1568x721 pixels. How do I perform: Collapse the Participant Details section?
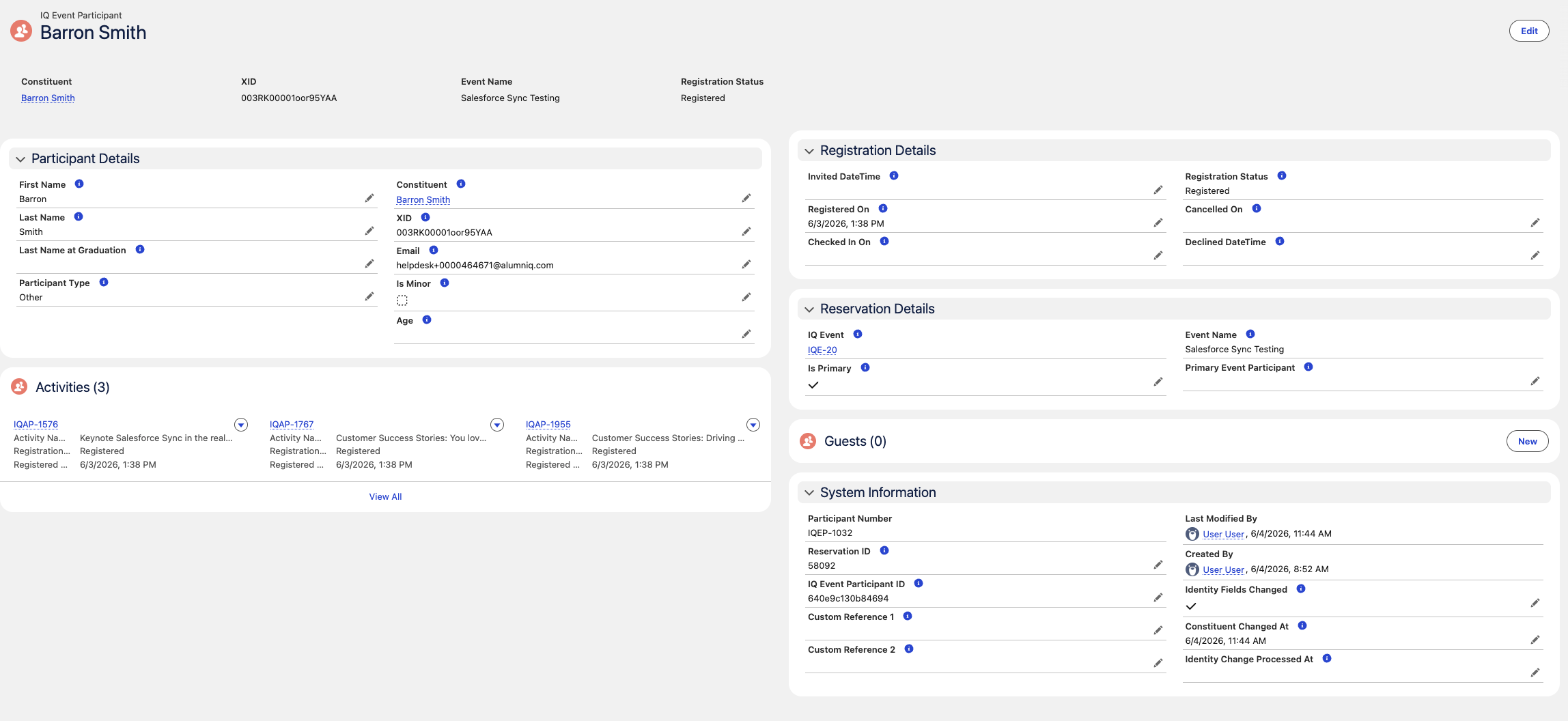pos(20,159)
